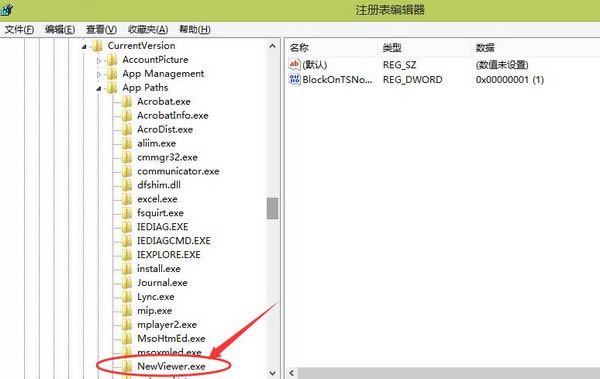This screenshot has width=600, height=379.
Task: Click the REG_DWORD type cell
Action: pos(412,80)
